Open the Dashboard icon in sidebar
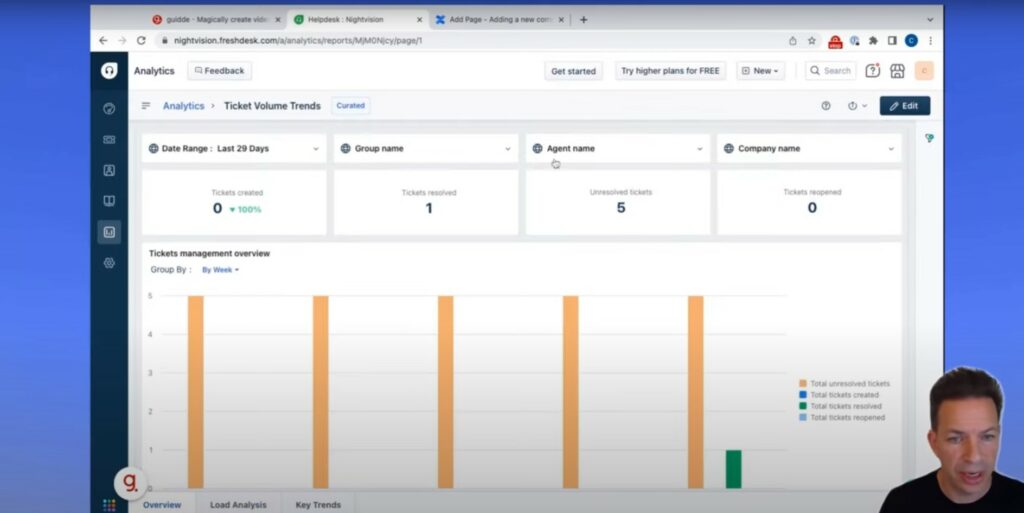 109,108
